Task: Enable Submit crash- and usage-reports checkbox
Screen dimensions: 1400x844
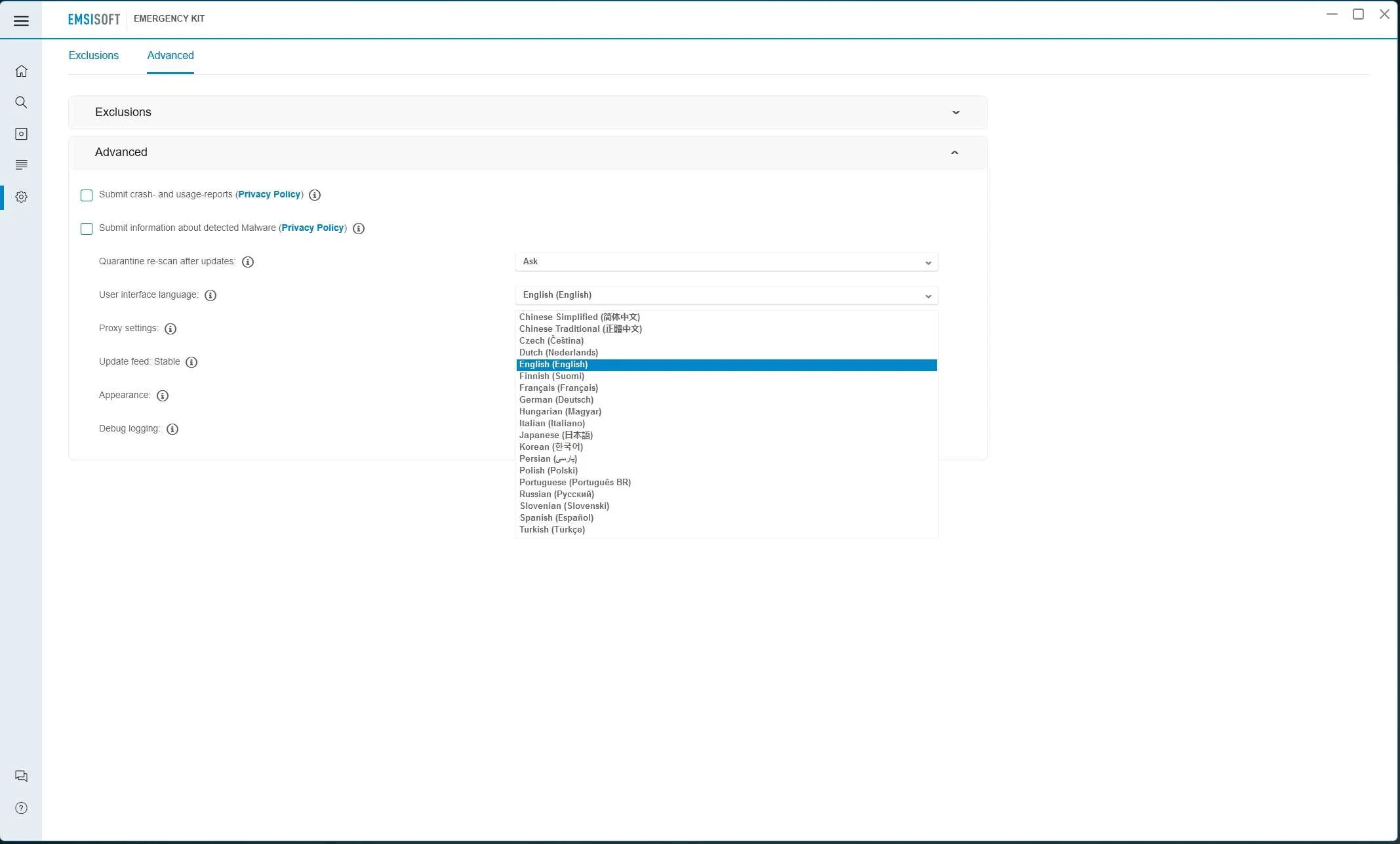Action: click(x=87, y=195)
